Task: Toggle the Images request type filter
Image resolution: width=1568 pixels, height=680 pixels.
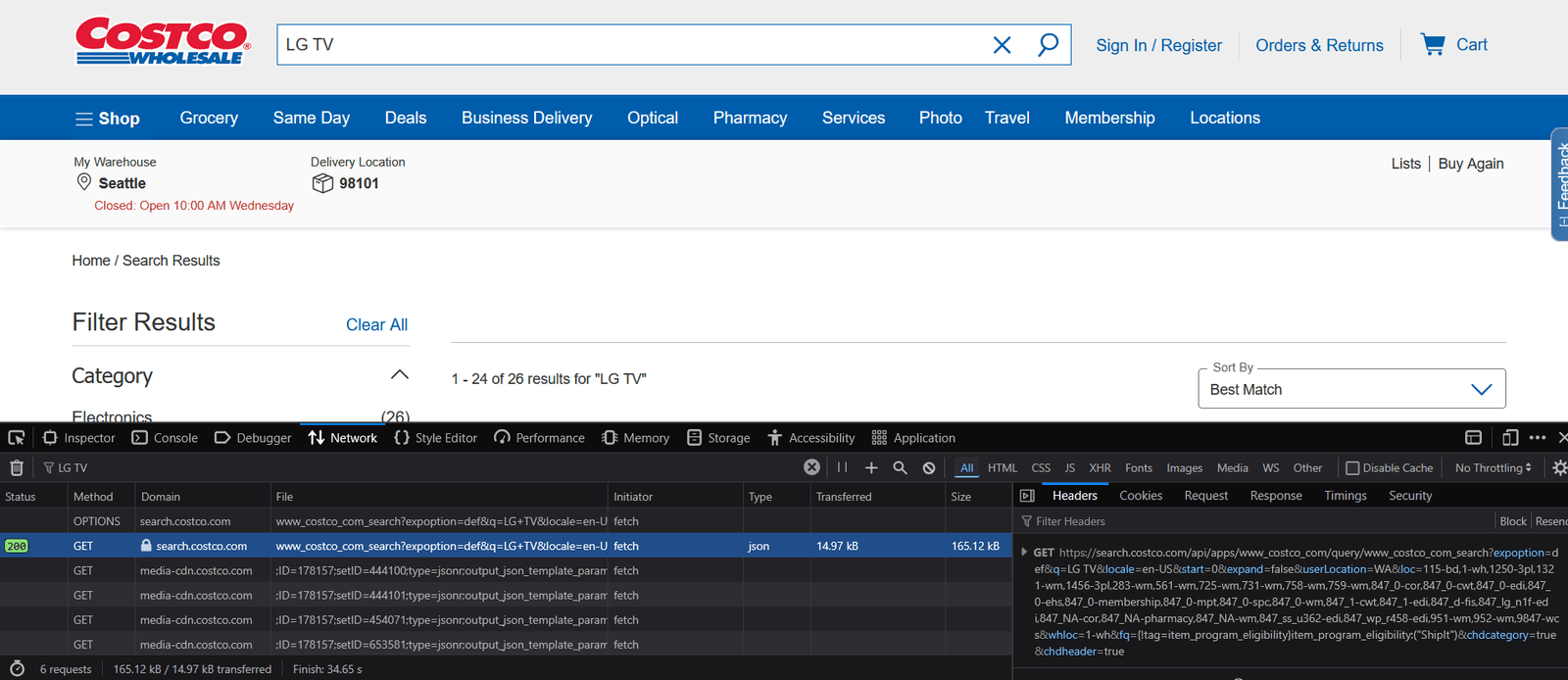Action: coord(1184,468)
